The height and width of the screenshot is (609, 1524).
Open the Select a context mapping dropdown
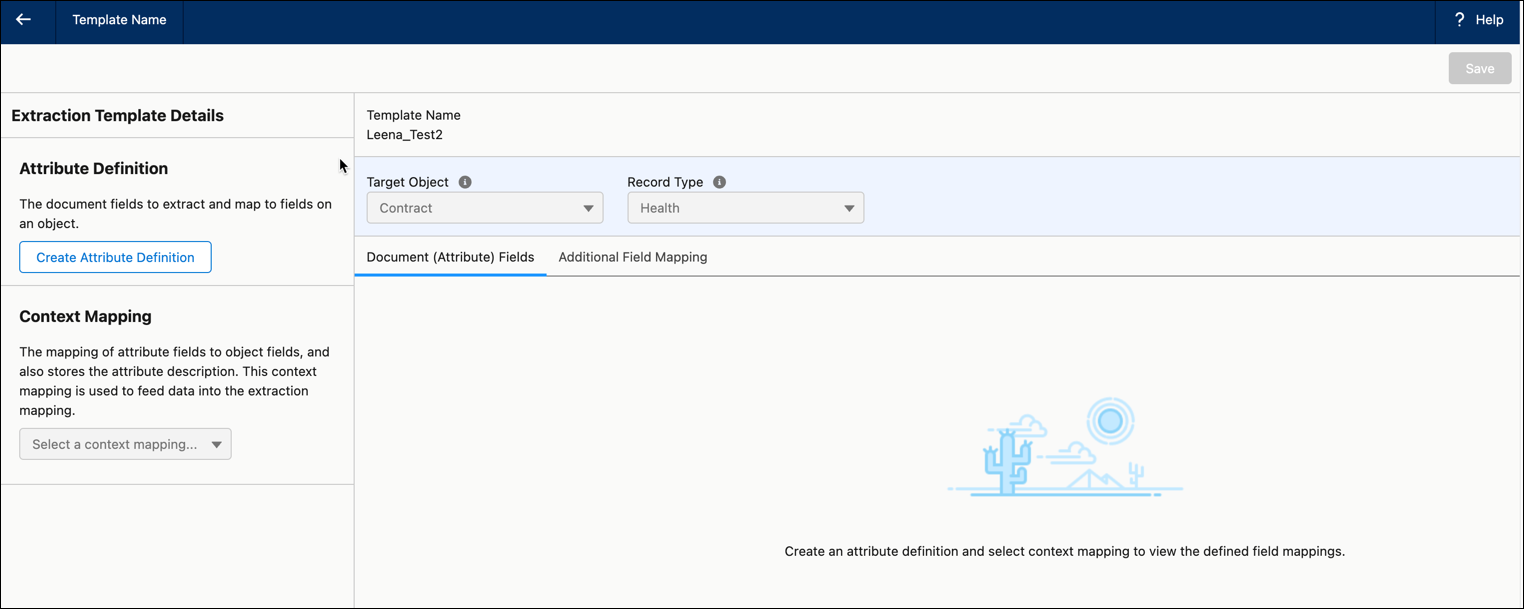point(125,443)
